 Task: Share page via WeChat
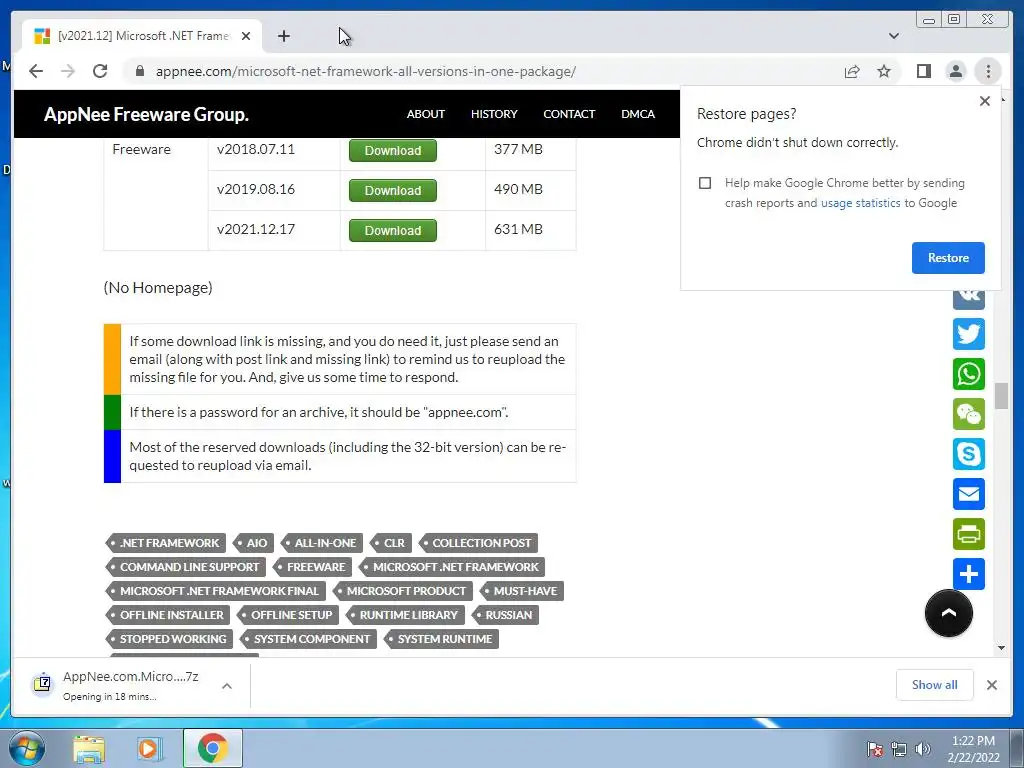point(968,414)
